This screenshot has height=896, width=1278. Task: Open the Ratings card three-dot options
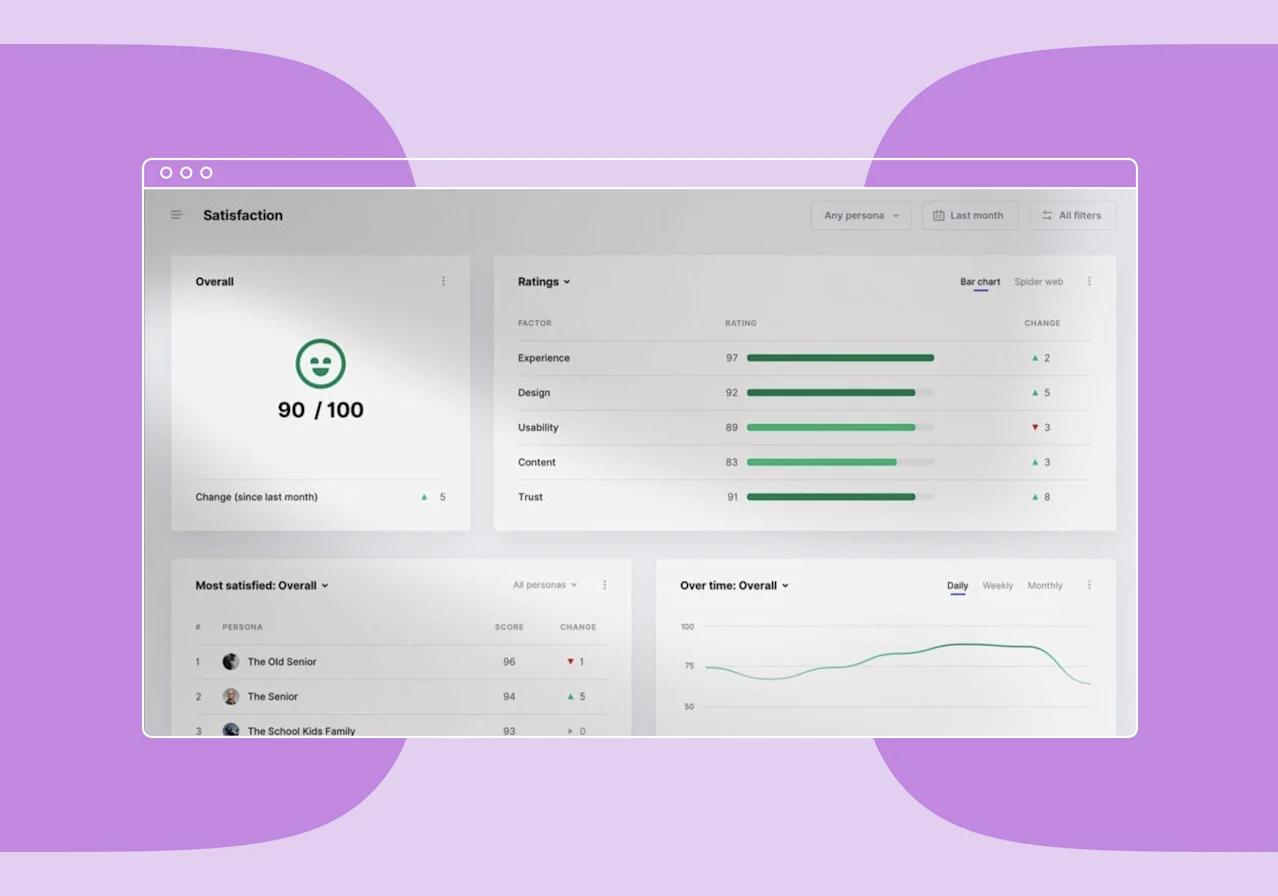tap(1089, 282)
